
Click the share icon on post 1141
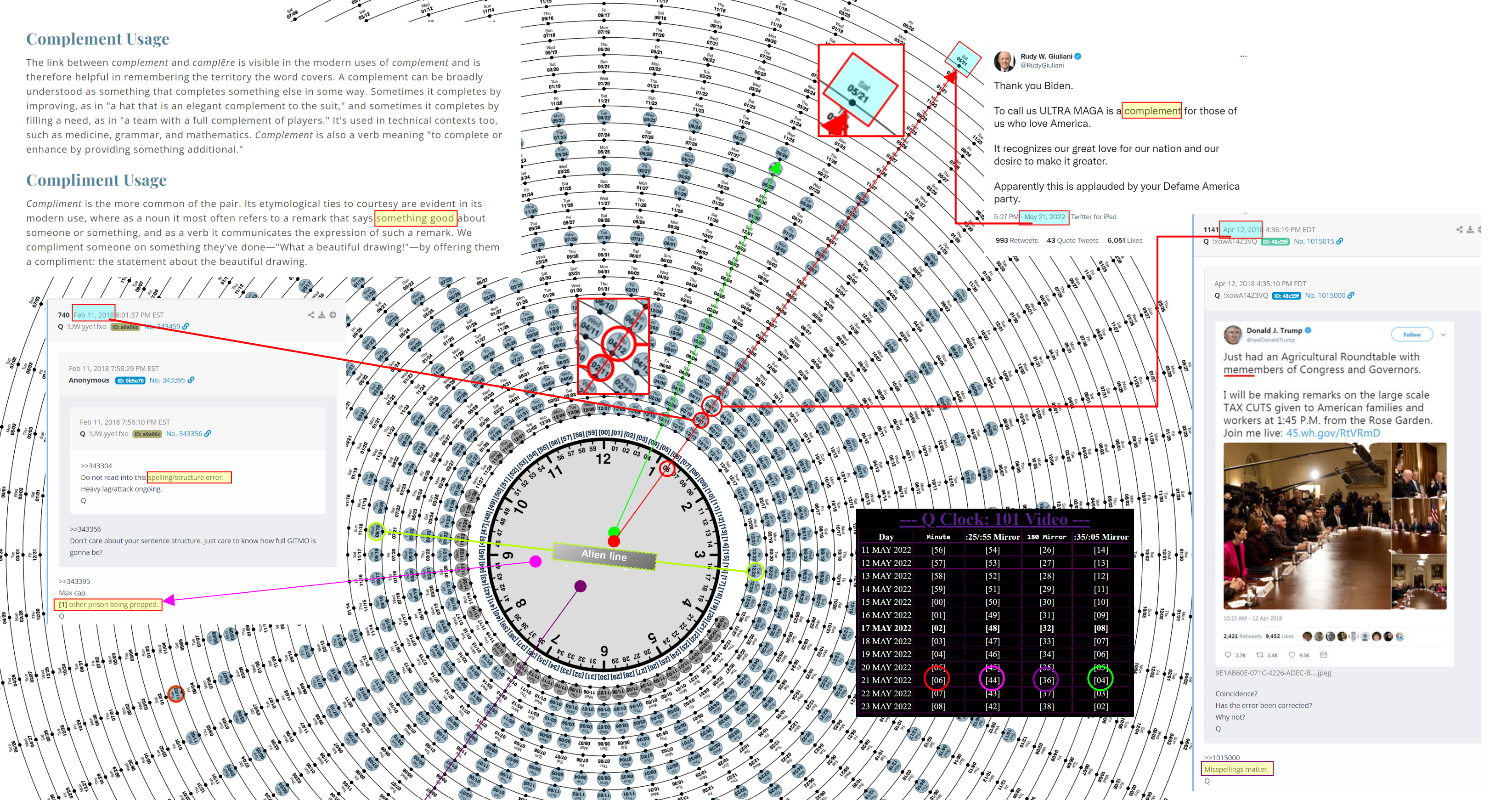tap(1460, 230)
